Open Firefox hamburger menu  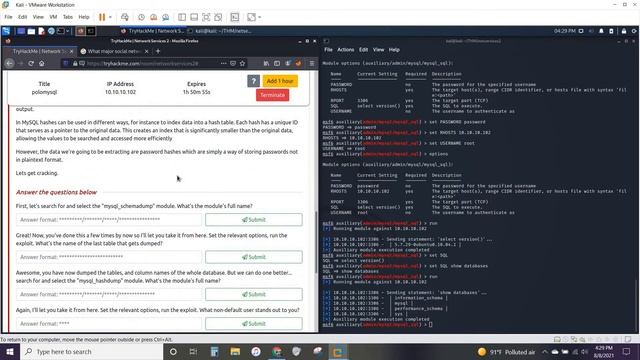(312, 63)
